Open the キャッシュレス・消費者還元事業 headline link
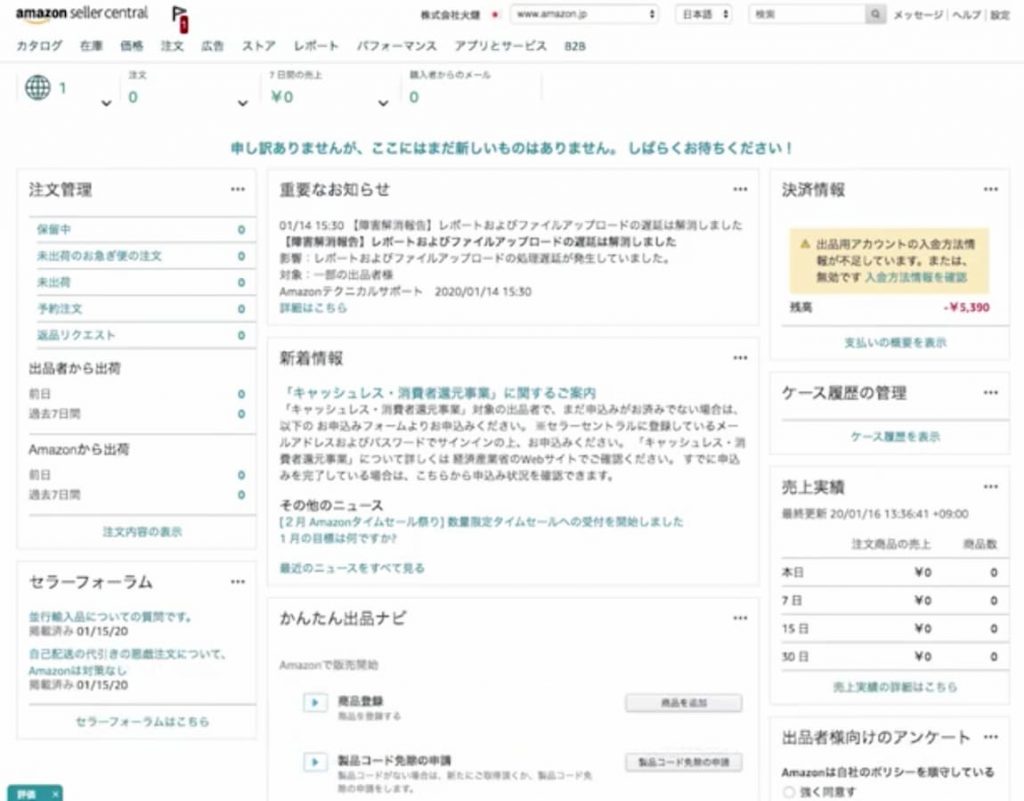Viewport: 1024px width, 801px height. coord(438,393)
